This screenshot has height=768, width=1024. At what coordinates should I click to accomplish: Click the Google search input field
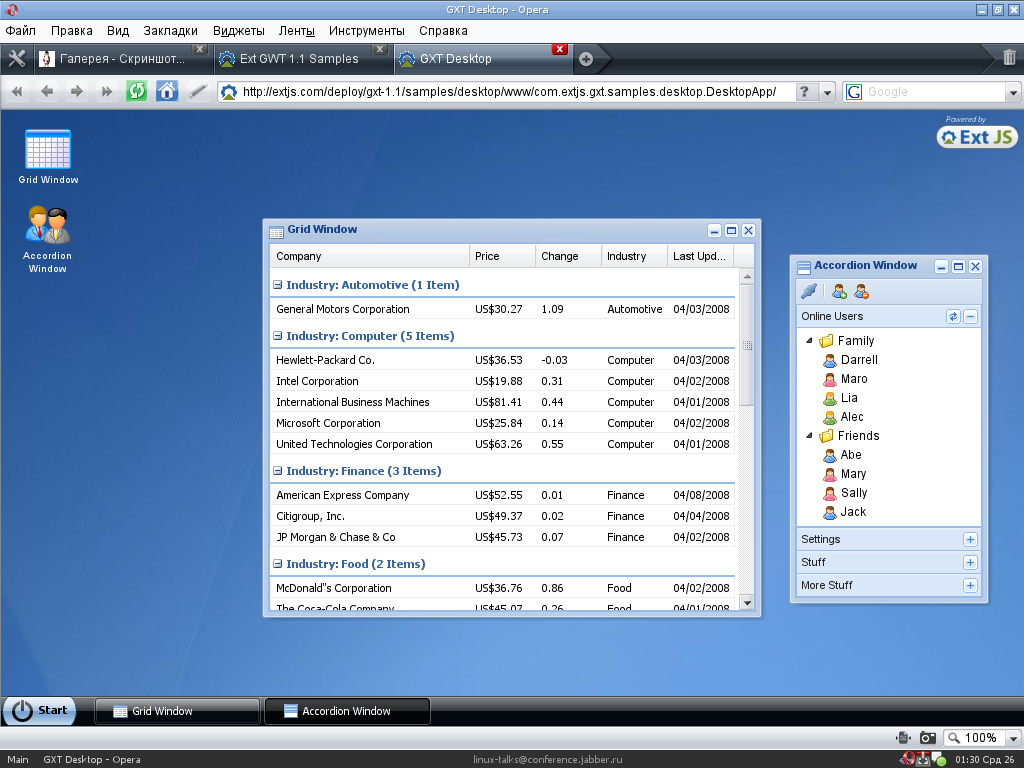934,92
